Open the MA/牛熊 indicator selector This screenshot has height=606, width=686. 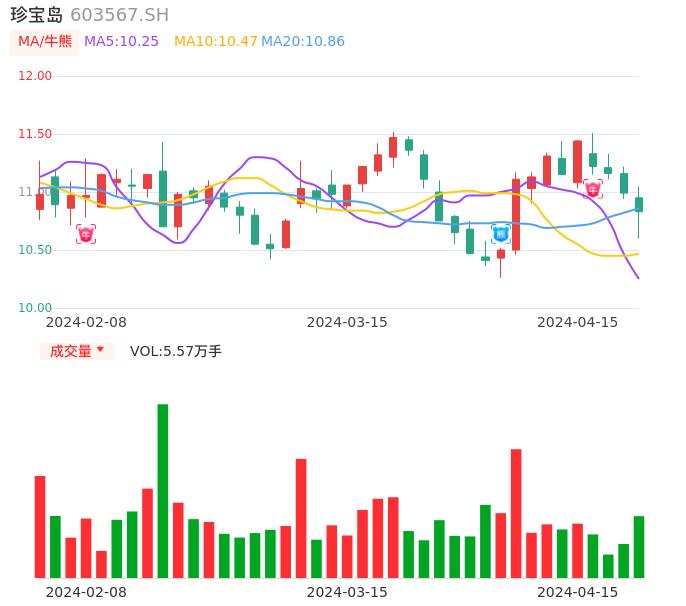click(x=45, y=42)
